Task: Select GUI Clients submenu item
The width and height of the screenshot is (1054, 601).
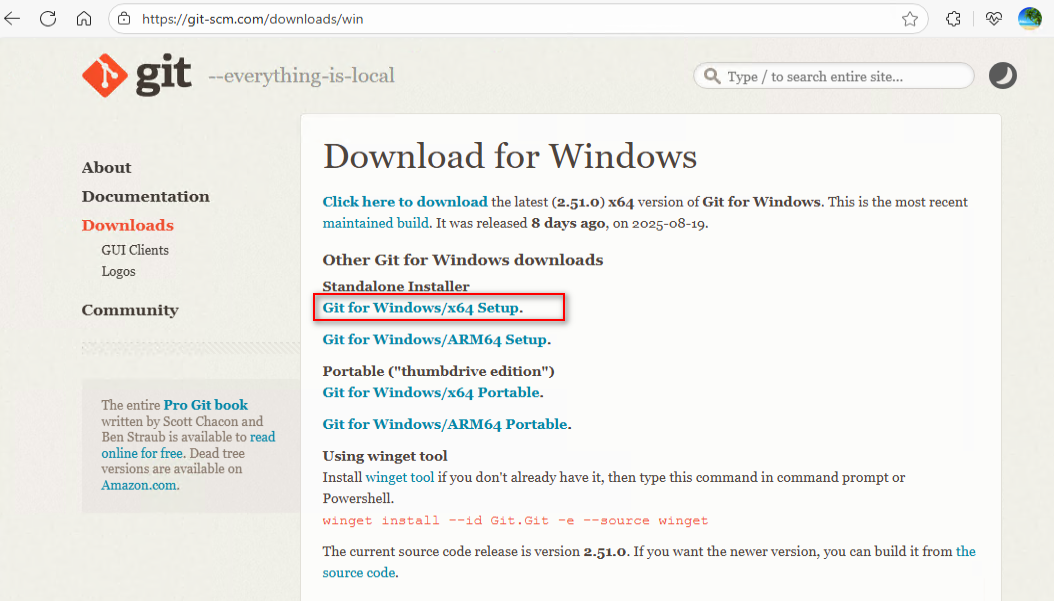Action: [x=135, y=250]
